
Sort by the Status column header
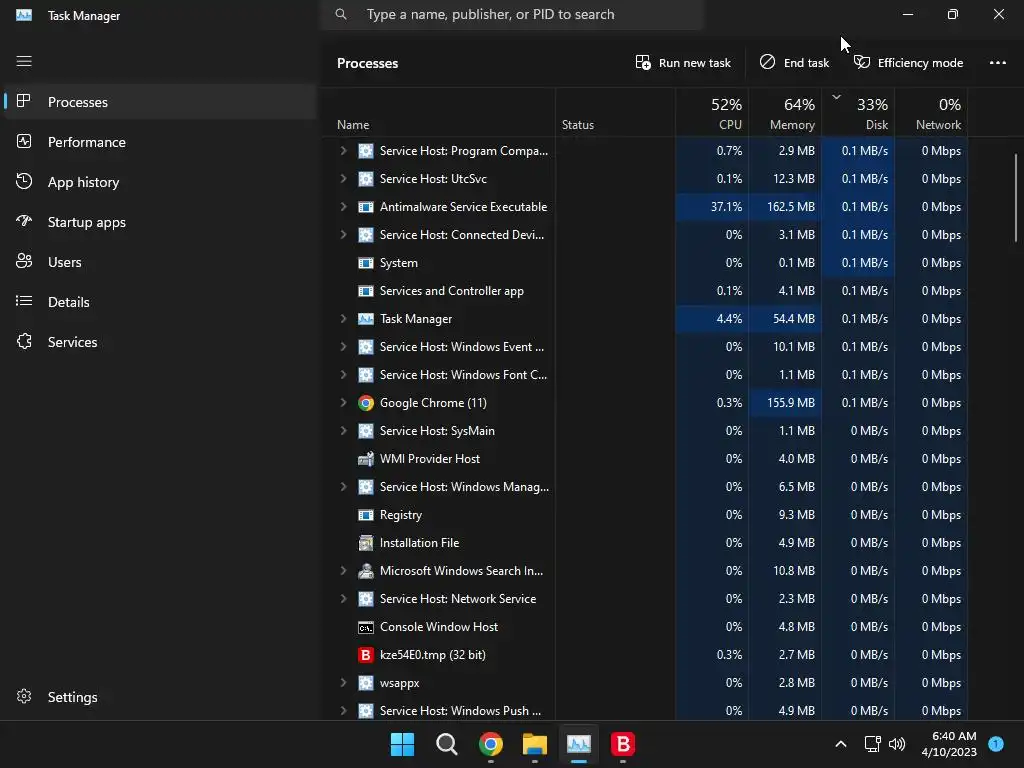(x=615, y=113)
